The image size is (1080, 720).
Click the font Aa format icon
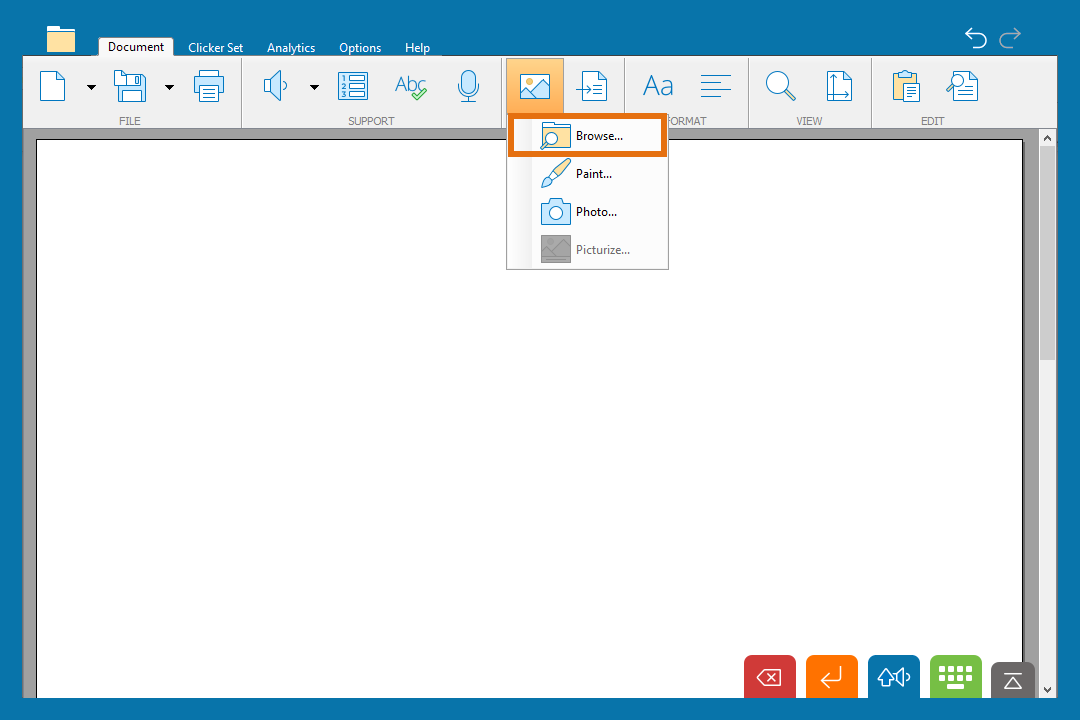(x=658, y=87)
